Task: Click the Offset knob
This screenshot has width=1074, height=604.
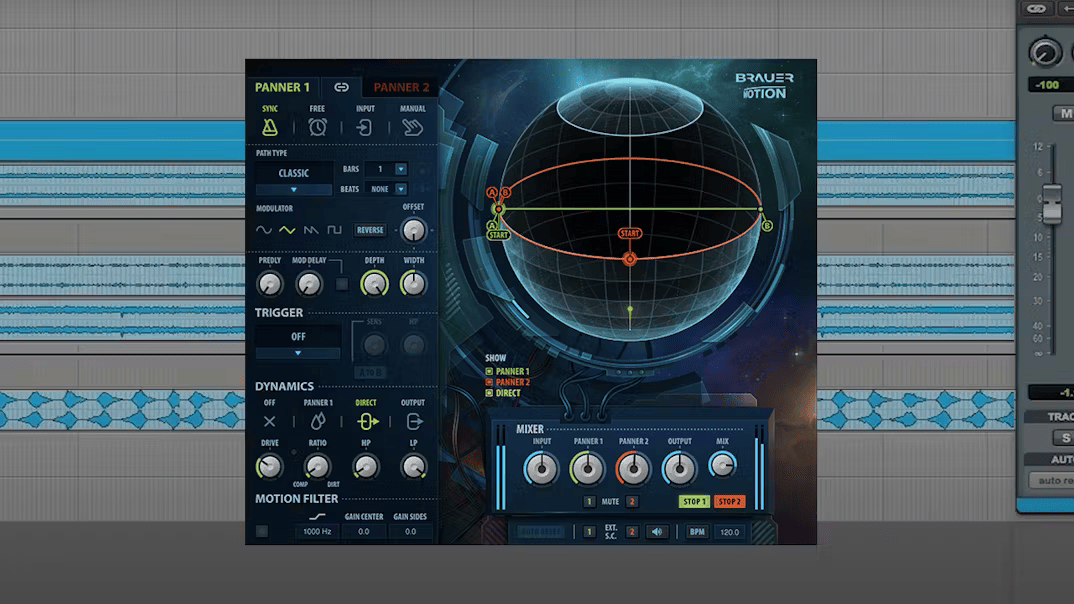Action: tap(414, 231)
